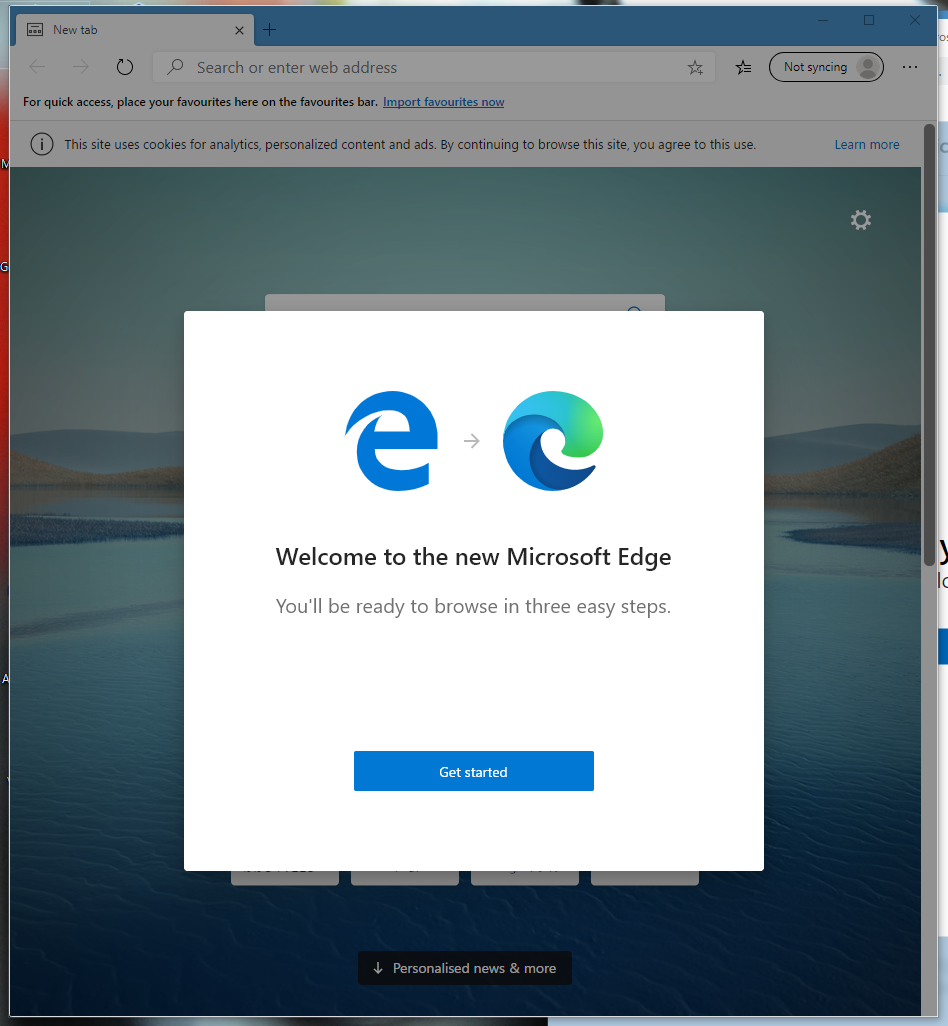Open the Not syncing profile button

coord(826,67)
